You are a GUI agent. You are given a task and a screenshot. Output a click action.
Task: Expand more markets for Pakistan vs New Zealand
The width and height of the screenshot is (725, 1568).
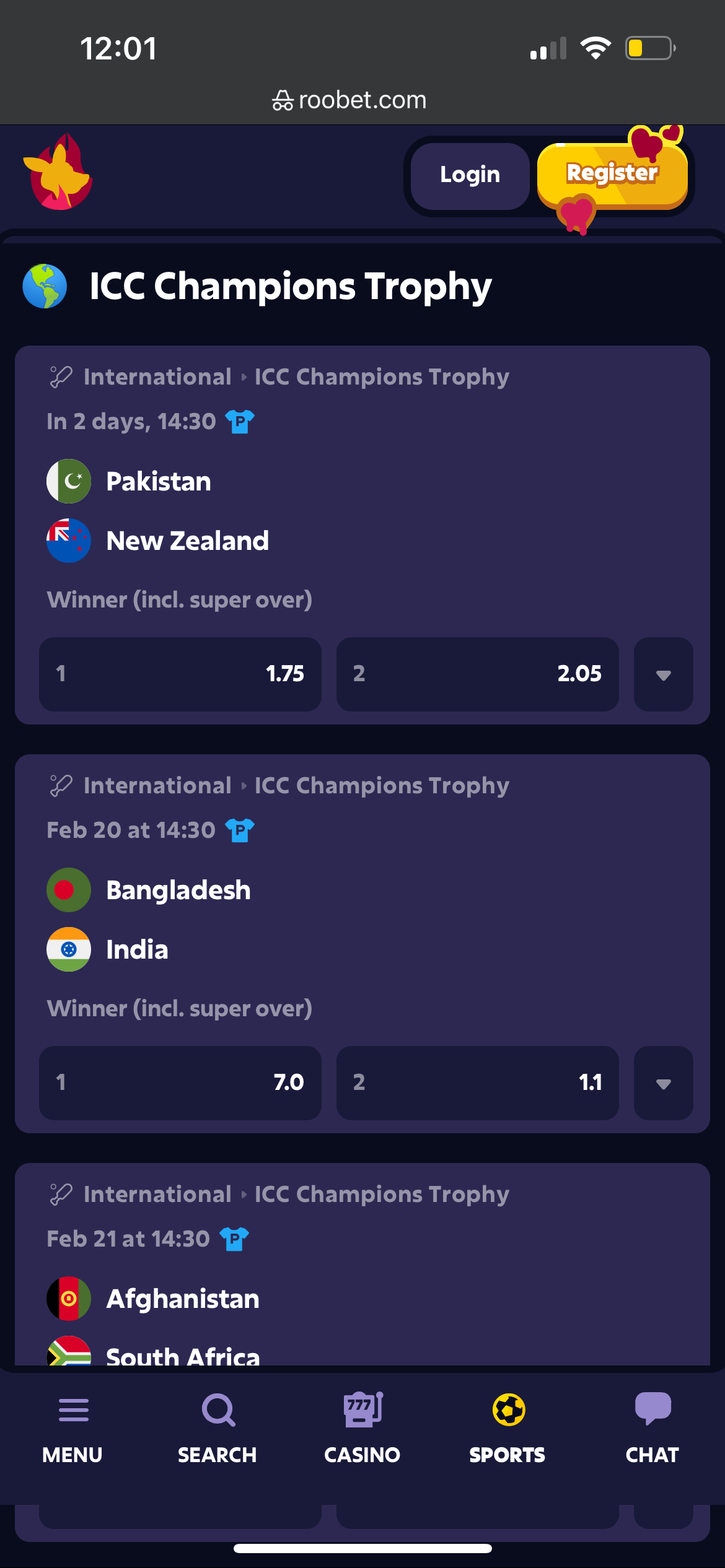(x=662, y=674)
